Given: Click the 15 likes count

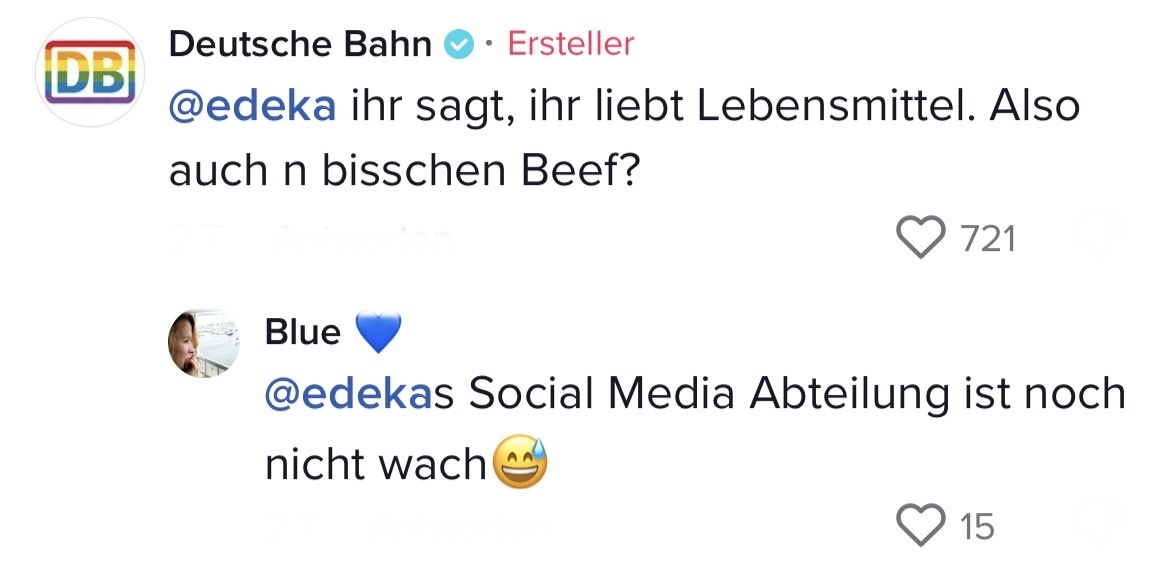Looking at the screenshot, I should (977, 525).
